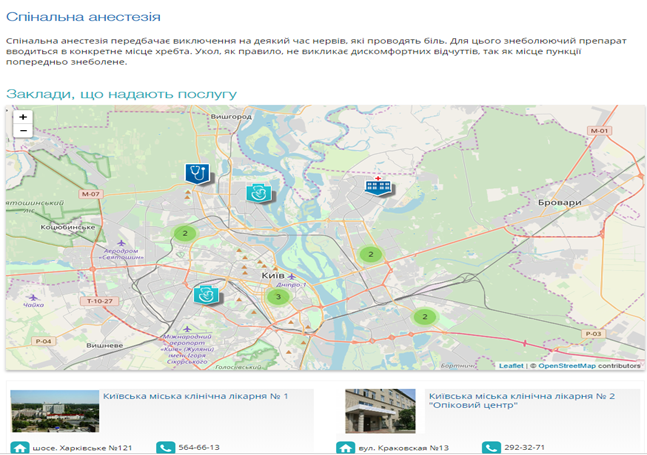647x455 pixels.
Task: Click the photo thumbnail of hospital № 1
Action: pos(54,411)
